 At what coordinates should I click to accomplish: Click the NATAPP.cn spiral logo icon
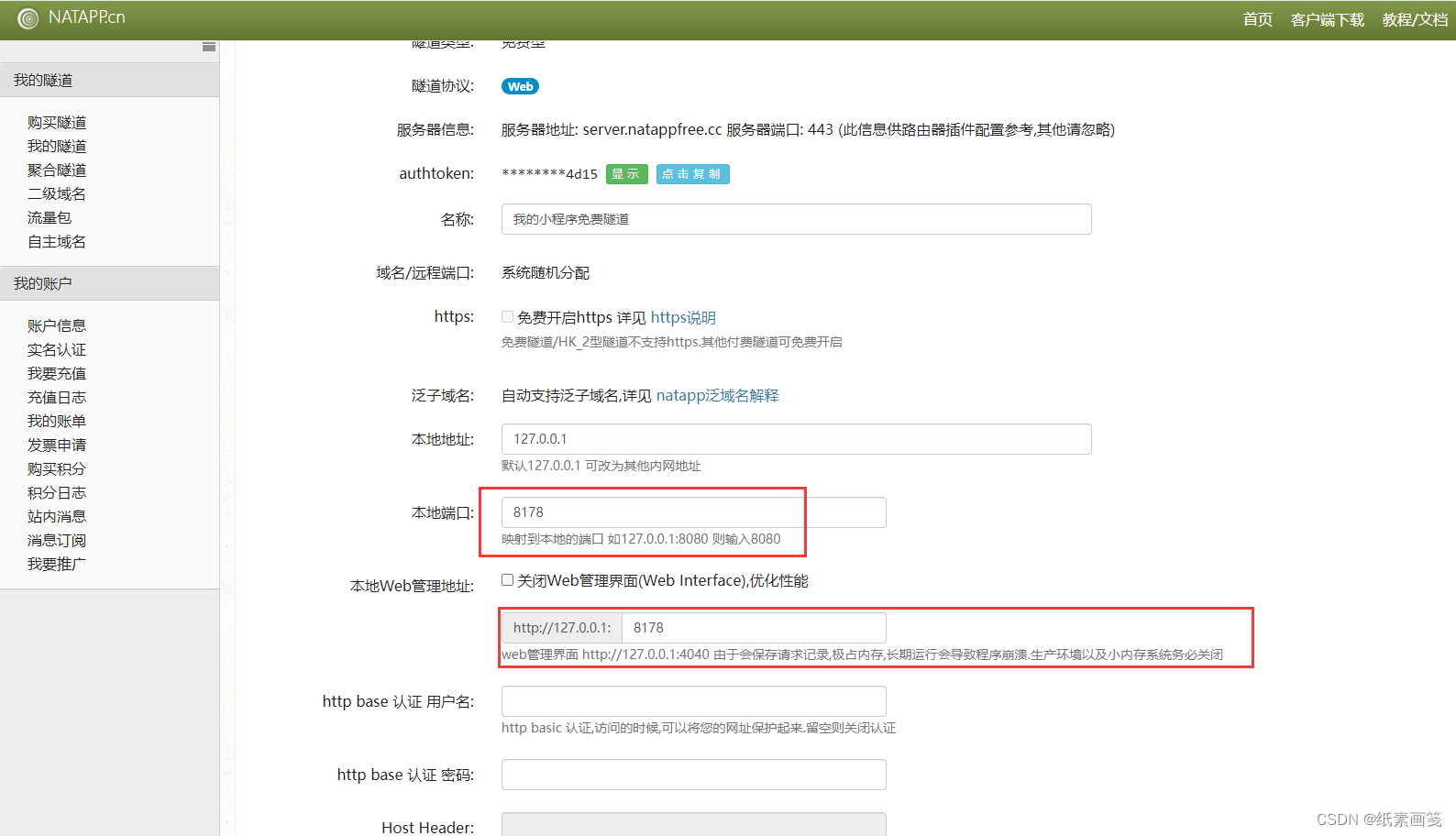pos(28,18)
